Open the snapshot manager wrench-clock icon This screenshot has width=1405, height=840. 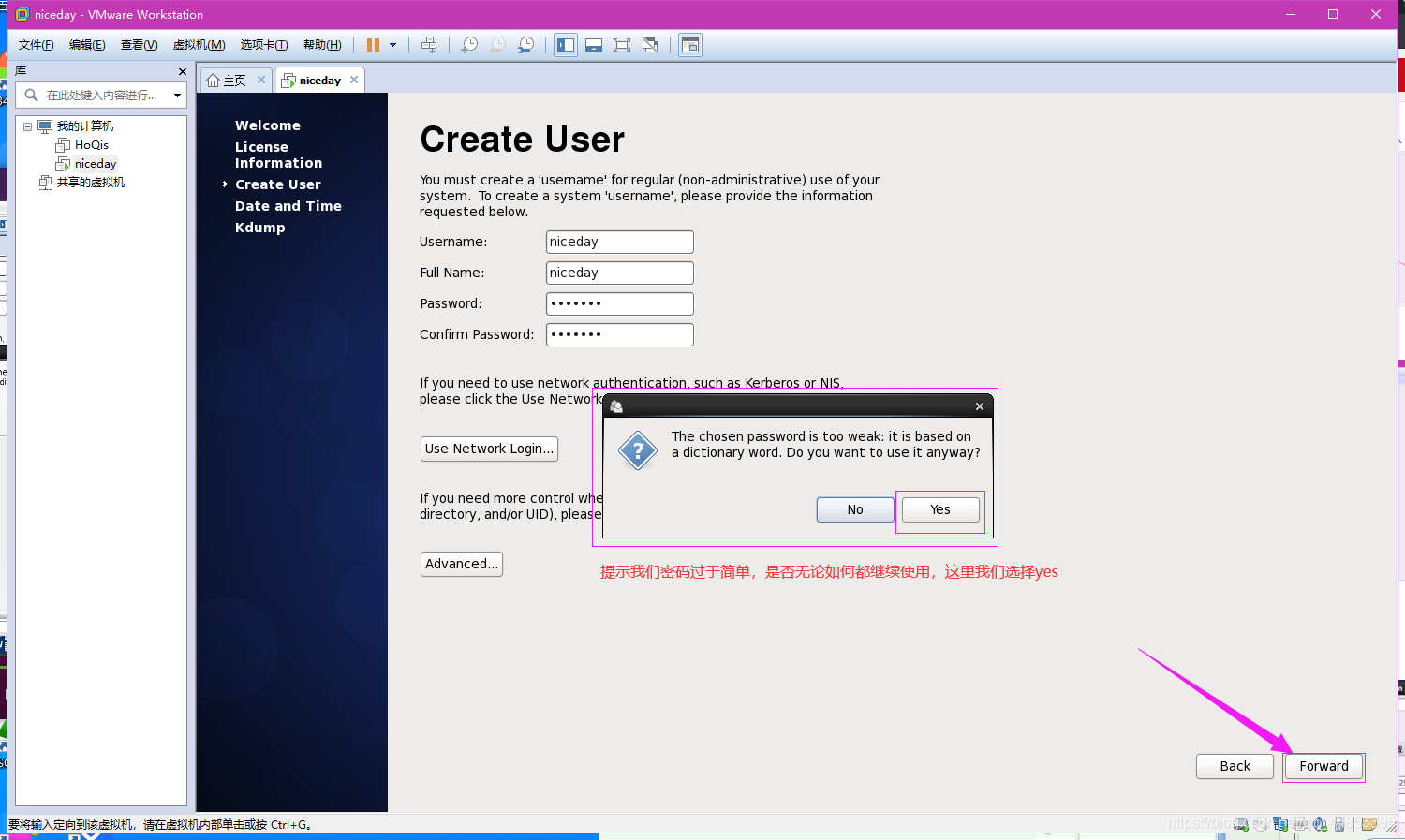pyautogui.click(x=526, y=45)
